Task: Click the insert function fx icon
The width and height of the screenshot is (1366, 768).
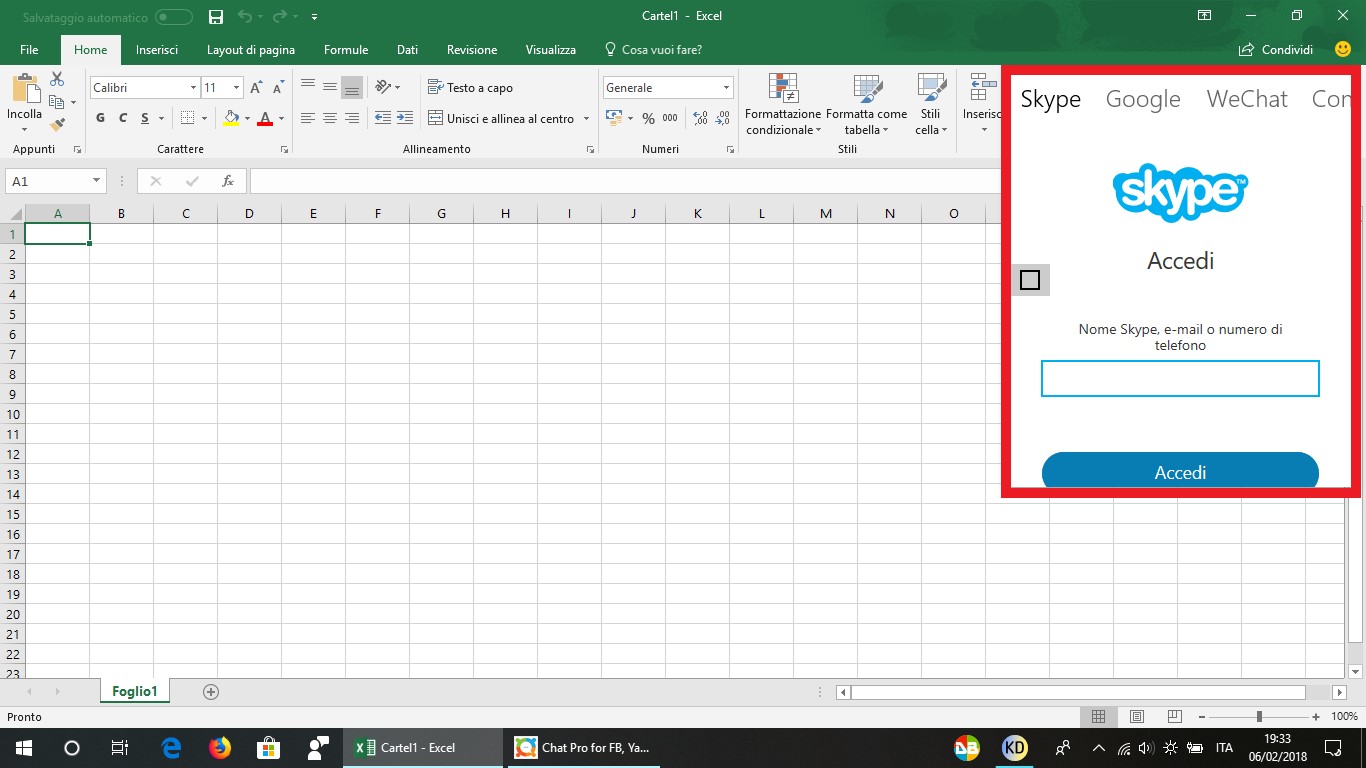Action: pos(228,181)
